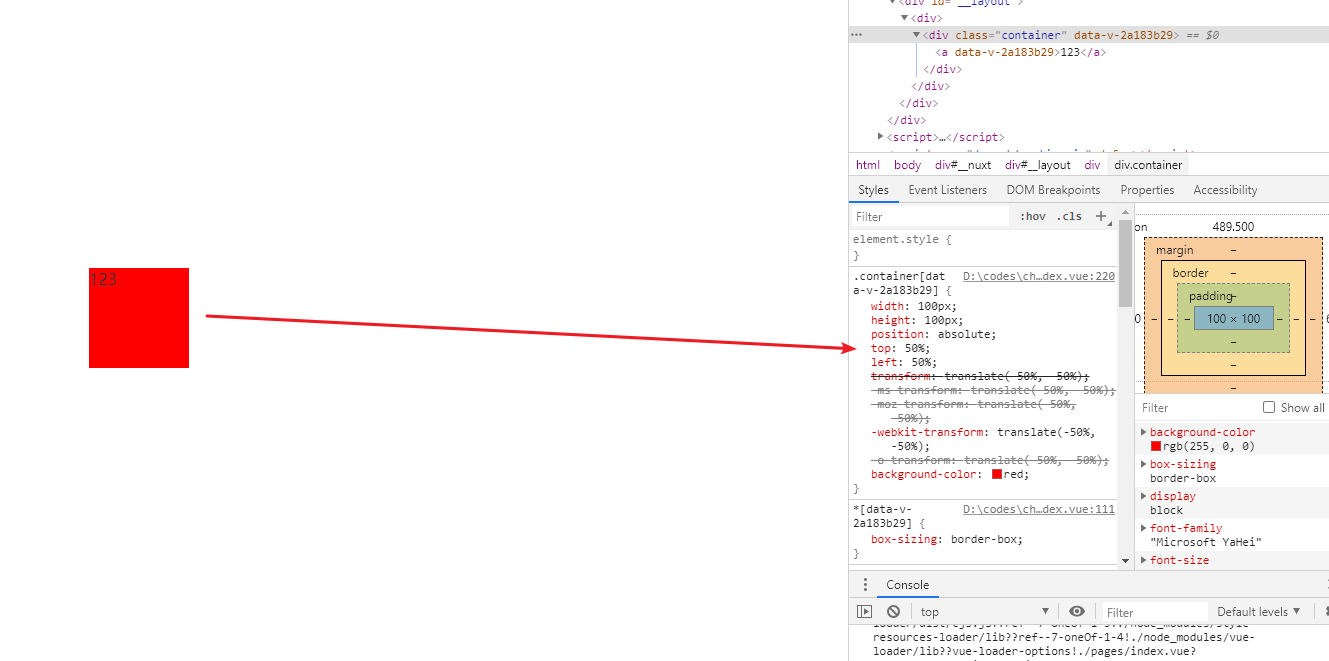Screen dimensions: 1329x661
Task: Select html in the breadcrumb bar
Action: [868, 165]
